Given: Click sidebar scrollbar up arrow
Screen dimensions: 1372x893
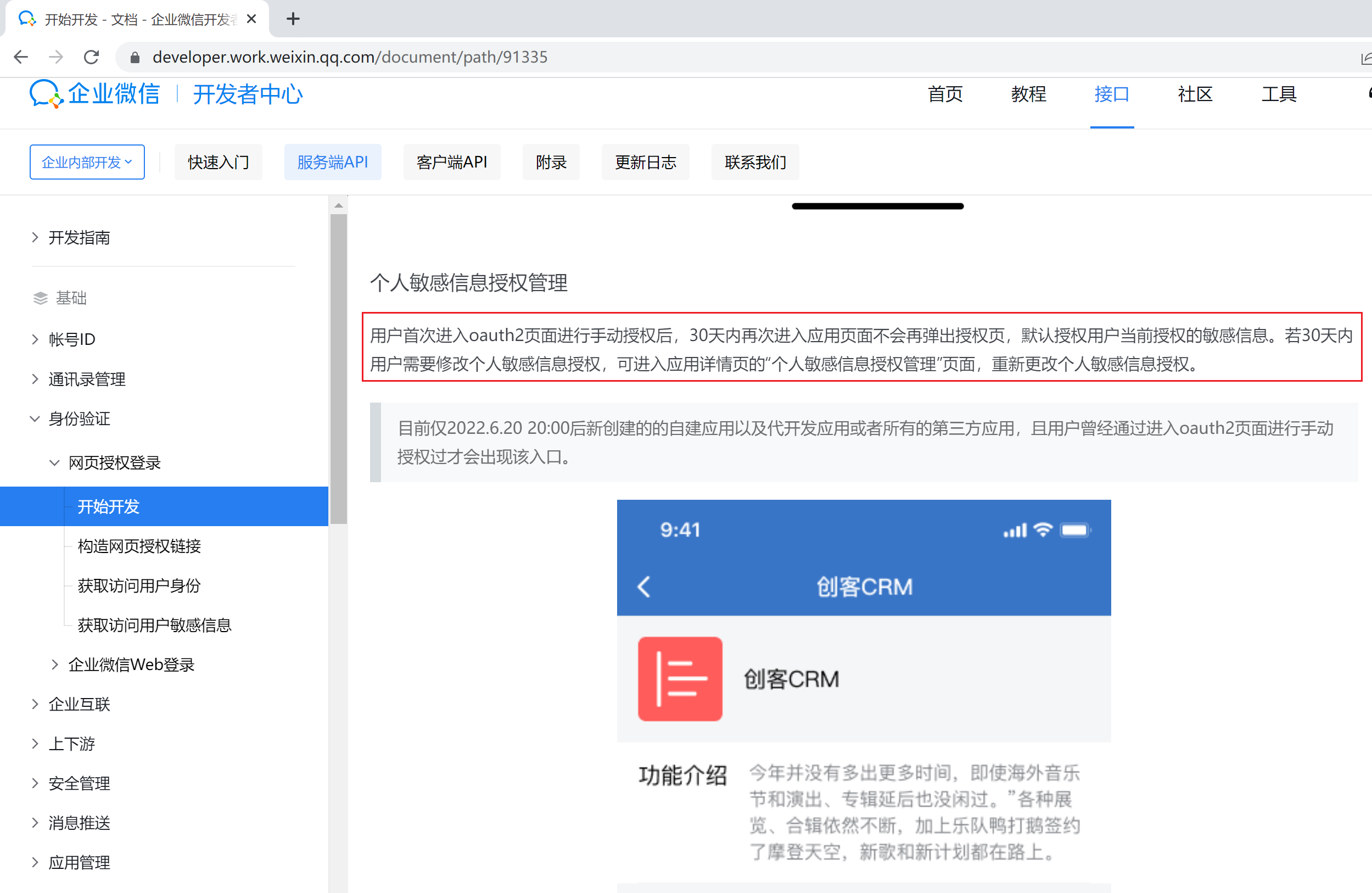Looking at the screenshot, I should tap(339, 205).
